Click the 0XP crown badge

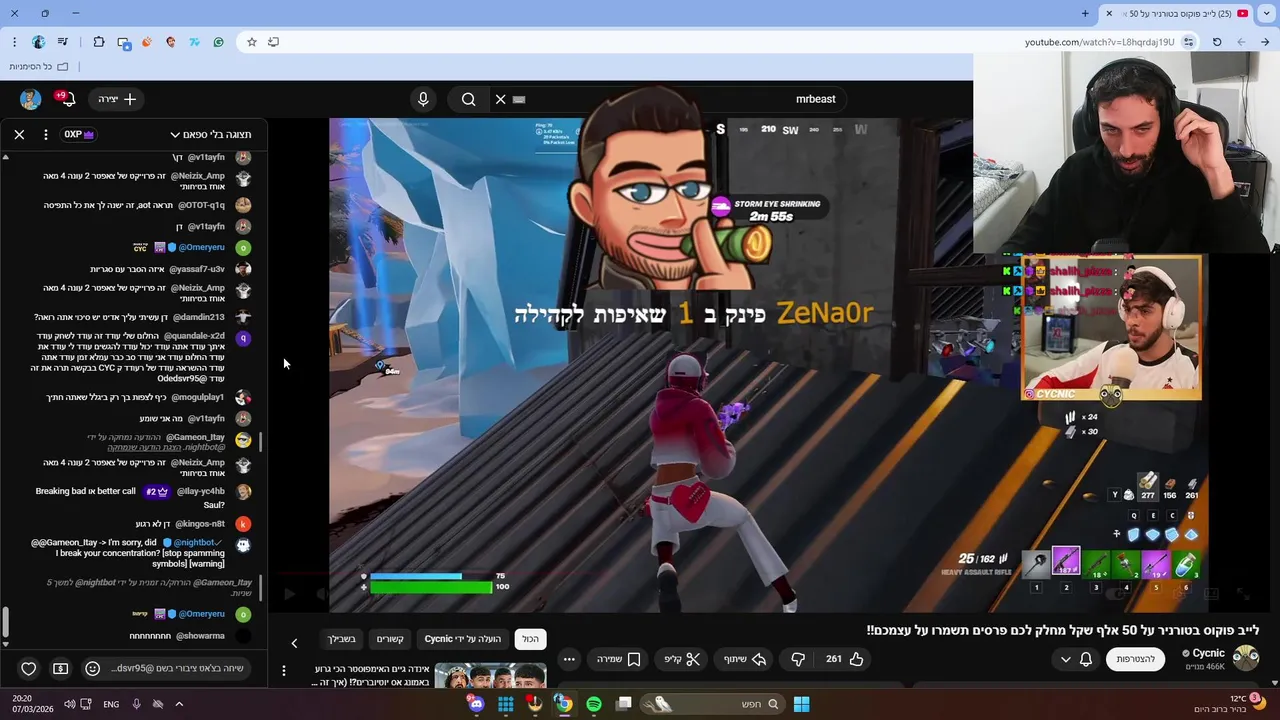[79, 134]
